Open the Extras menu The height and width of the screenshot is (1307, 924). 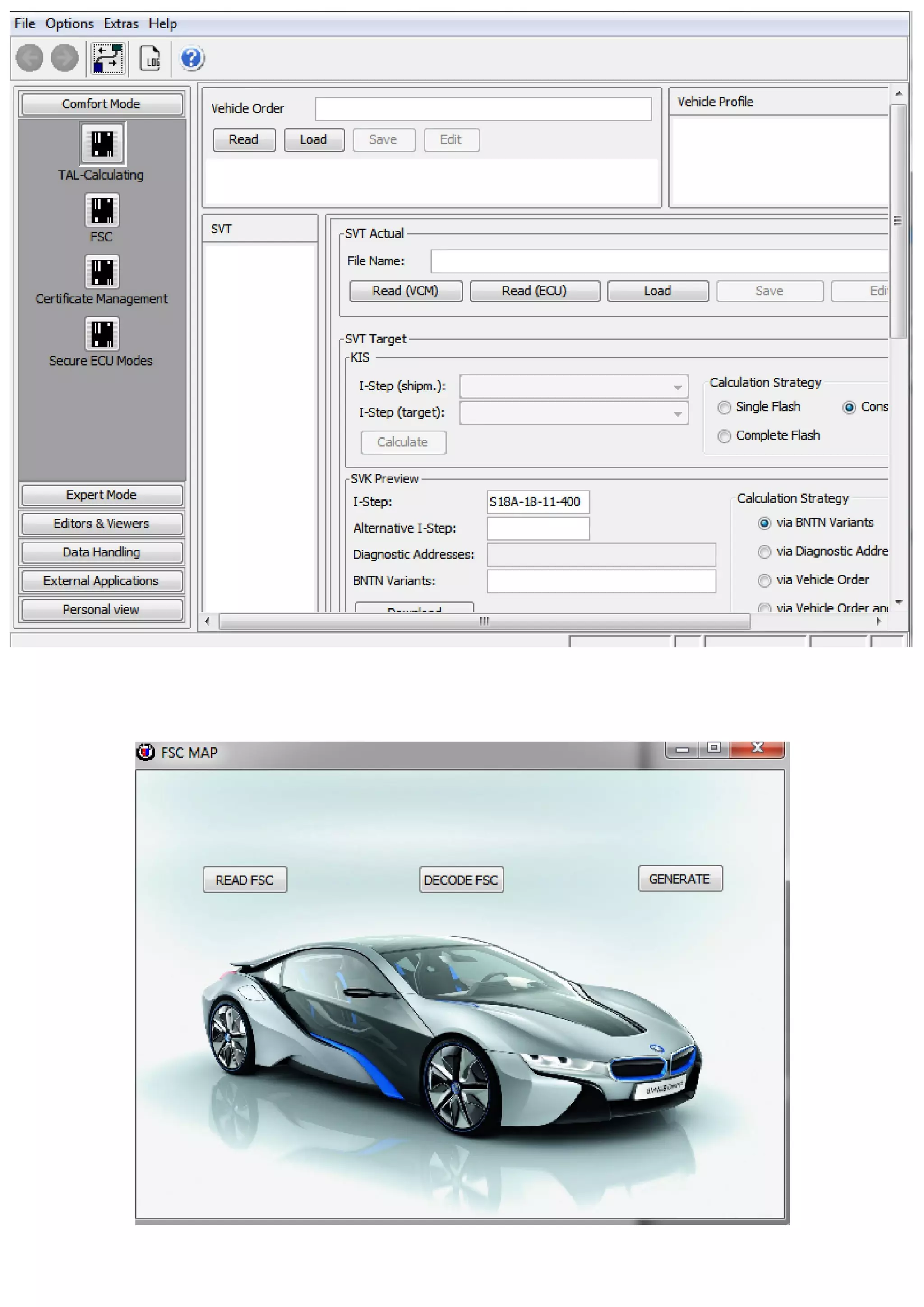[120, 23]
